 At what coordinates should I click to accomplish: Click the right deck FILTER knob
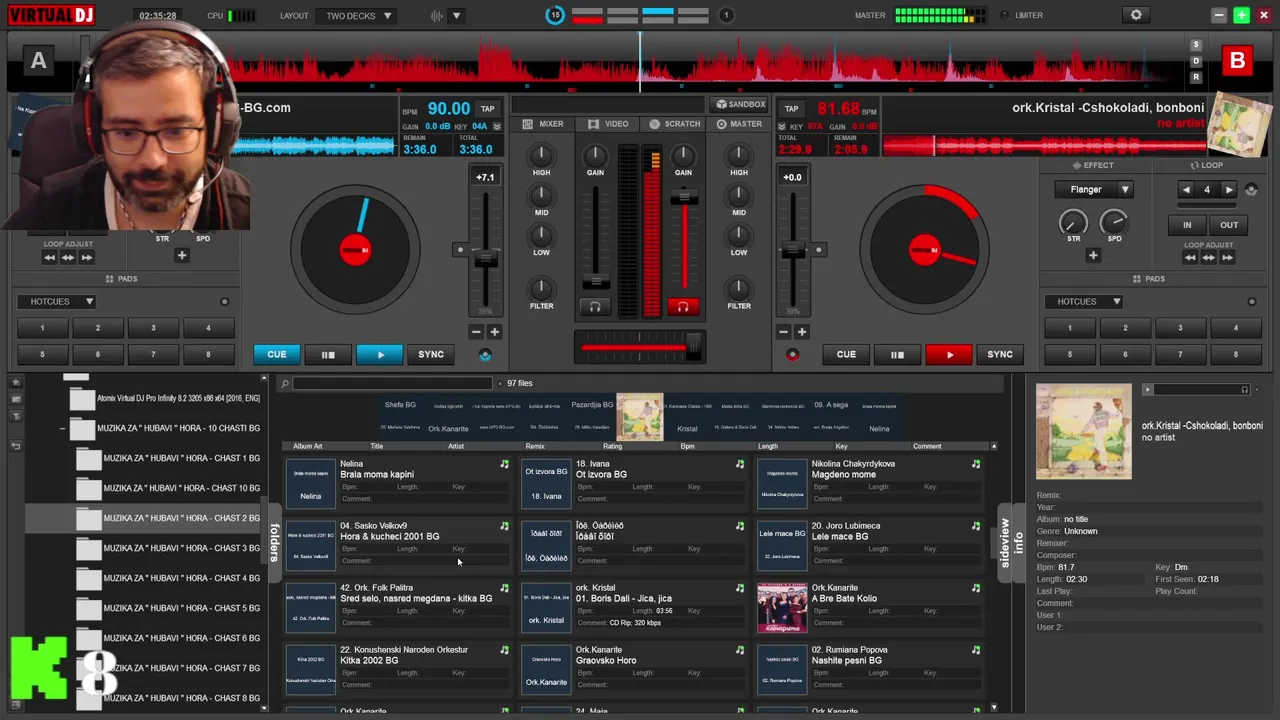[739, 289]
